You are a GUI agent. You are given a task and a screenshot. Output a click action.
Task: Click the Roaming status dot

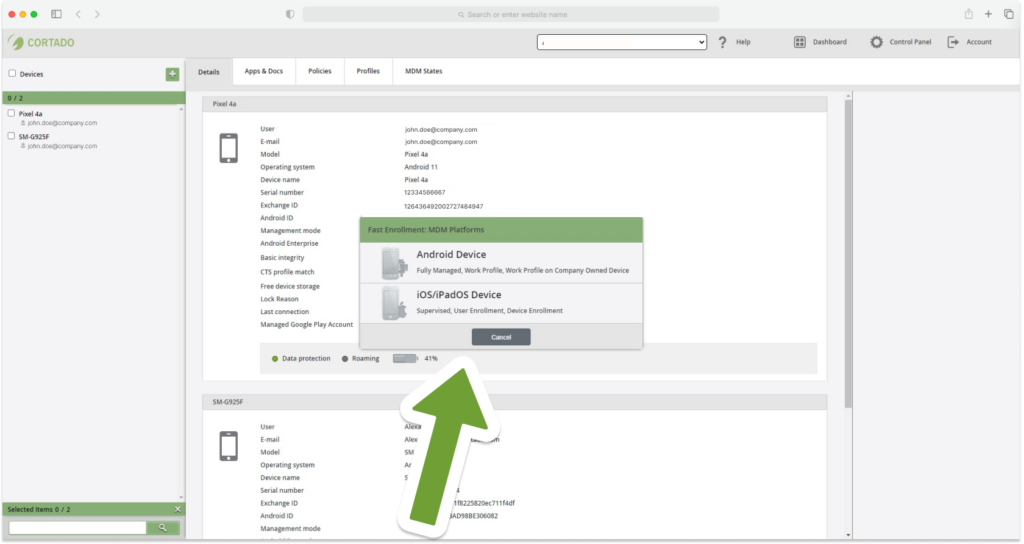[345, 359]
